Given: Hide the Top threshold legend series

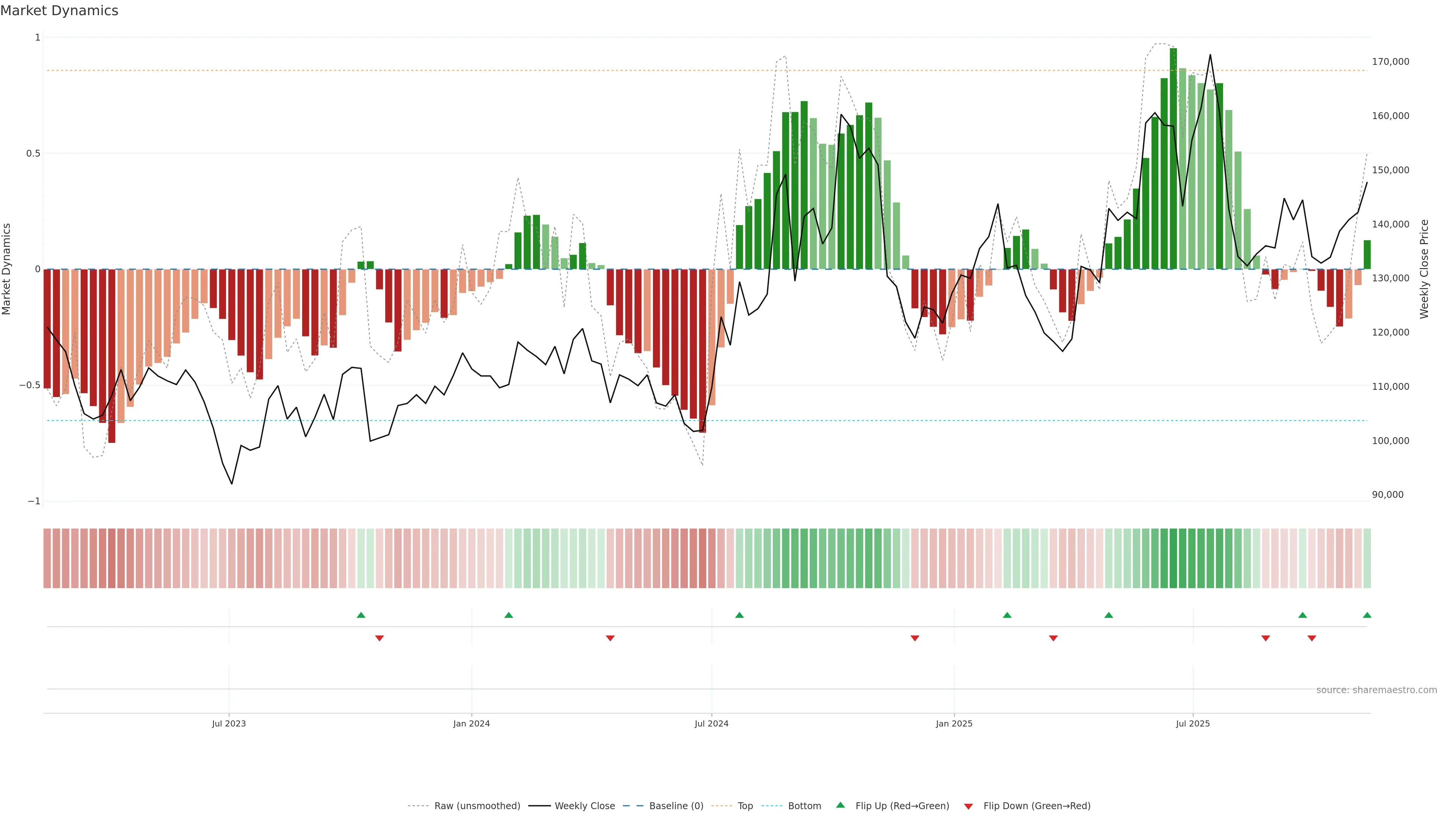Looking at the screenshot, I should pos(745,806).
